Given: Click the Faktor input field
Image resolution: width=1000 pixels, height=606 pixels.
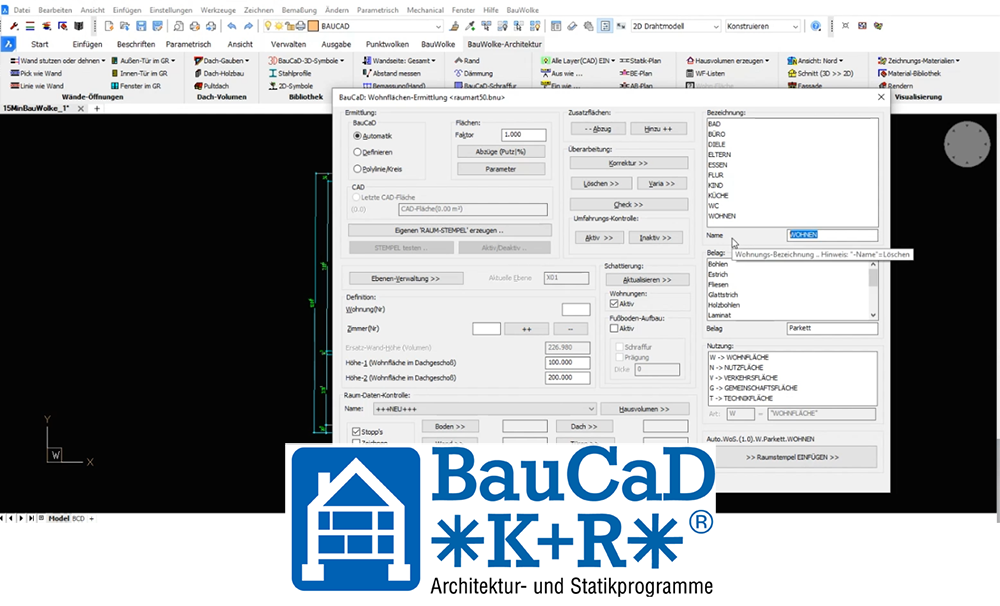Looking at the screenshot, I should click(x=524, y=135).
